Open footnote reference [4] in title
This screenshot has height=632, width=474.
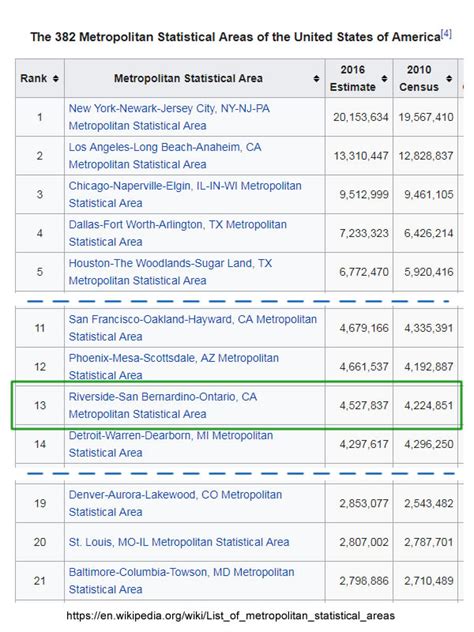(x=446, y=34)
